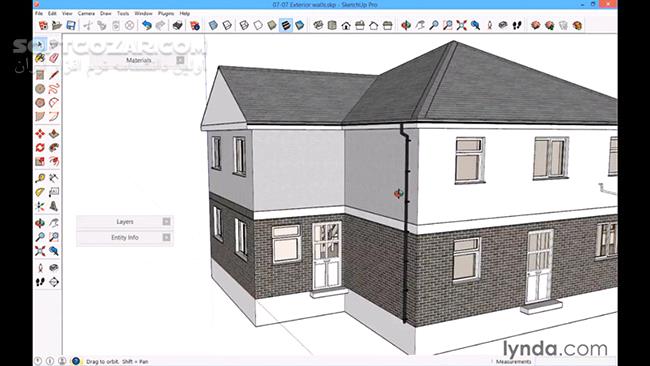Switch to Shaded face style
The height and width of the screenshot is (366, 650).
[x=272, y=25]
